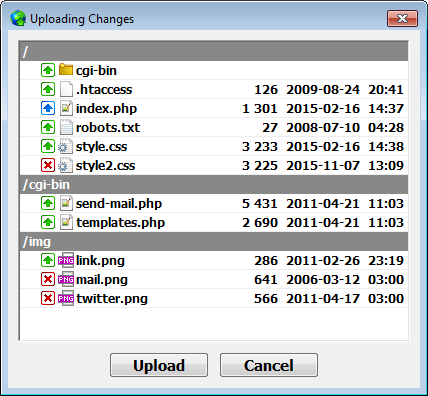Click the green upload arrow beside cgi-bin
The width and height of the screenshot is (428, 396).
48,70
